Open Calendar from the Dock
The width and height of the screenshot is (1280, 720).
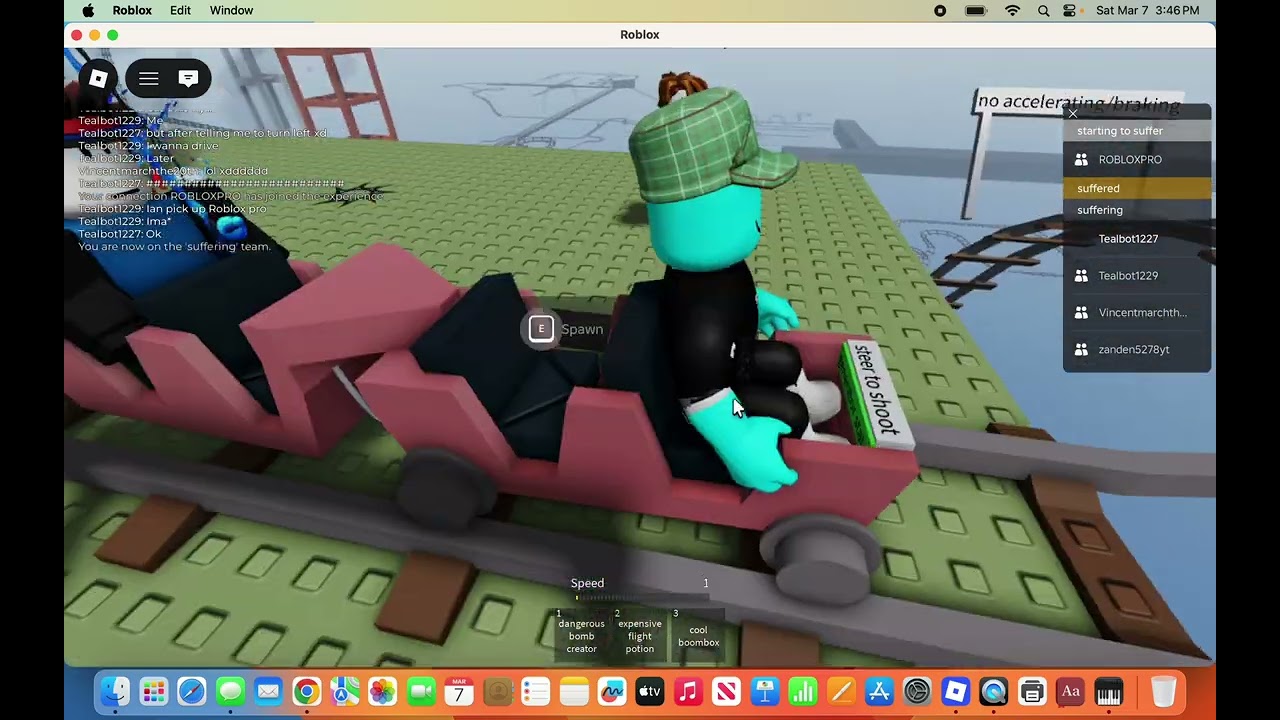(x=459, y=691)
